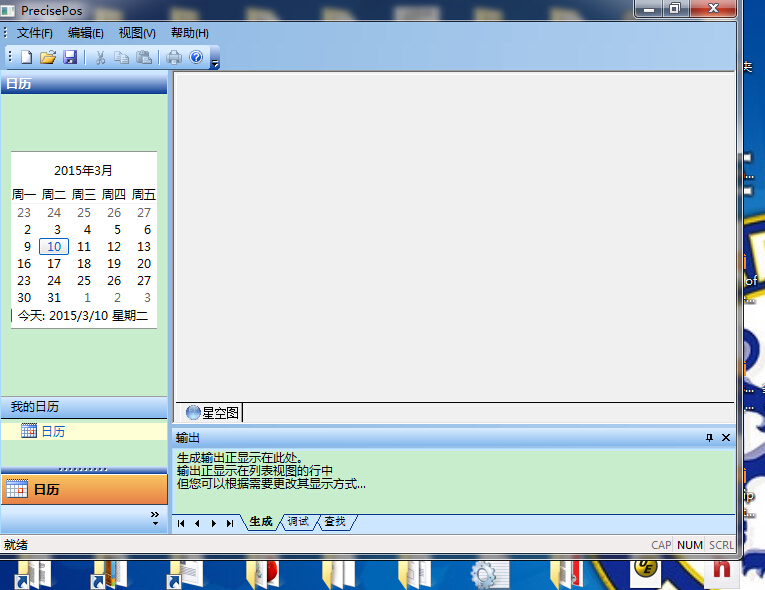The width and height of the screenshot is (765, 590).
Task: Select the 星空图 document tab
Action: [213, 413]
